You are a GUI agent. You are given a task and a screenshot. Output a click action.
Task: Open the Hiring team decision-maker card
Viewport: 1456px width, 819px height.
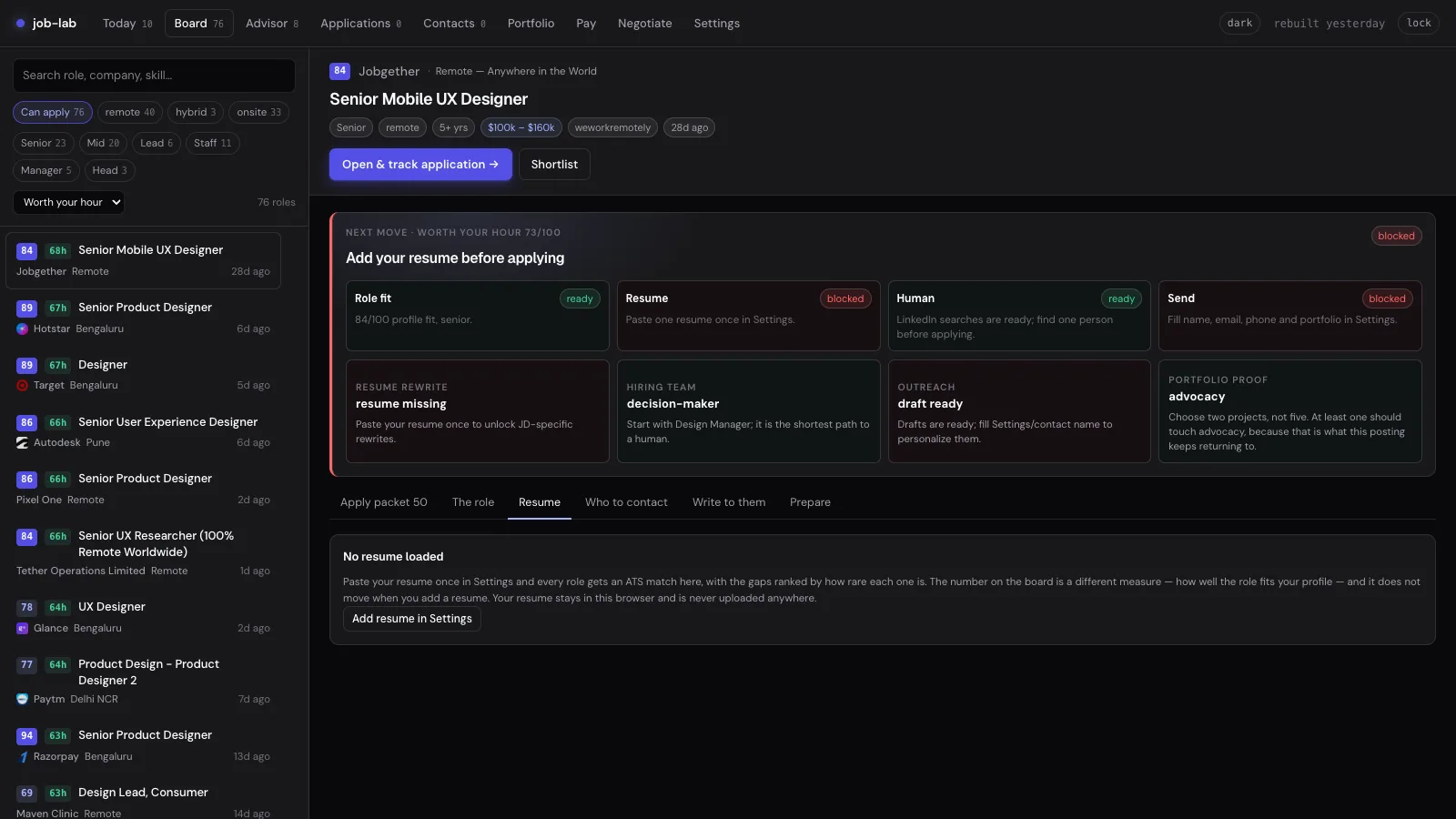click(x=749, y=411)
